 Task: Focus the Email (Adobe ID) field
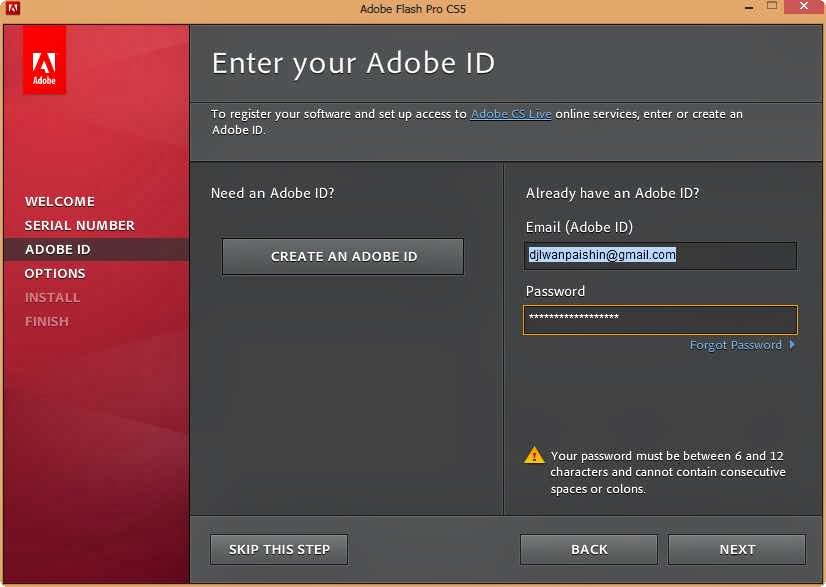tap(661, 256)
